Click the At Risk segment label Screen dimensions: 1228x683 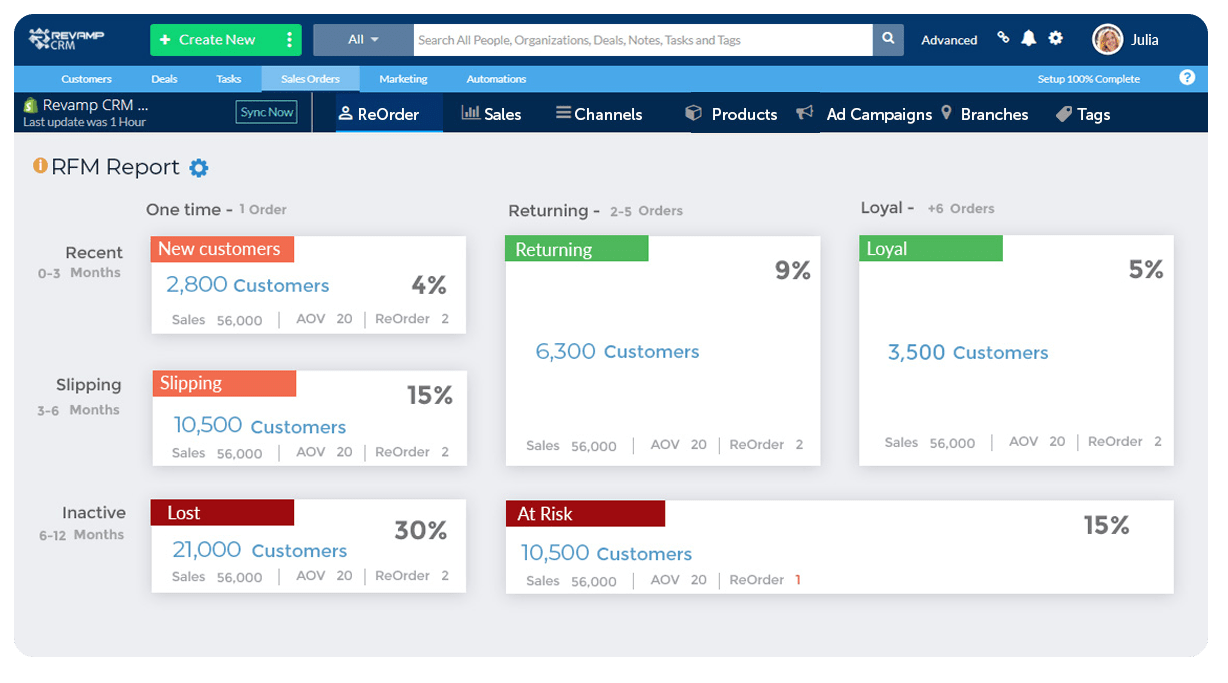tap(585, 514)
